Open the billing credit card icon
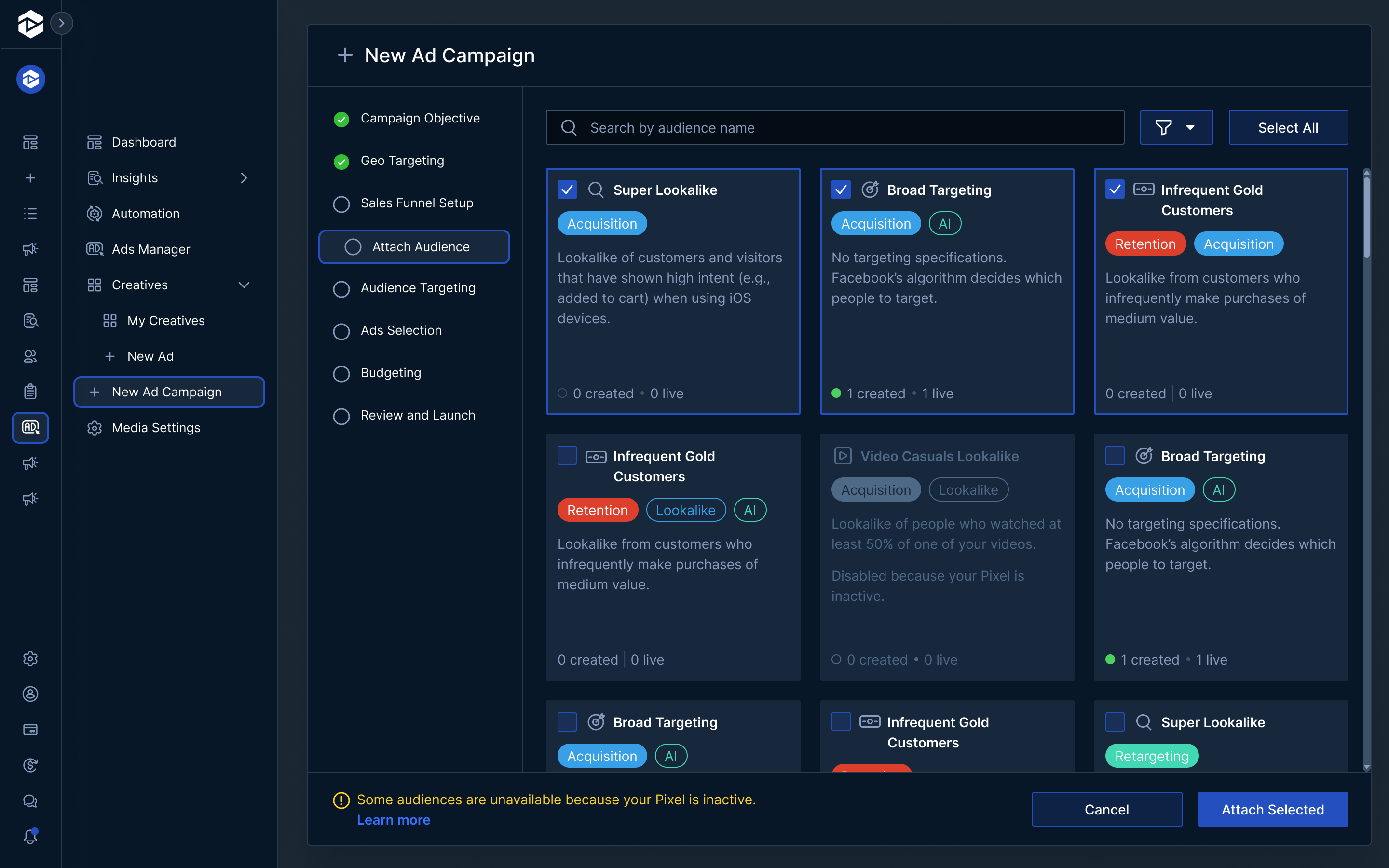Viewport: 1389px width, 868px height. point(30,729)
